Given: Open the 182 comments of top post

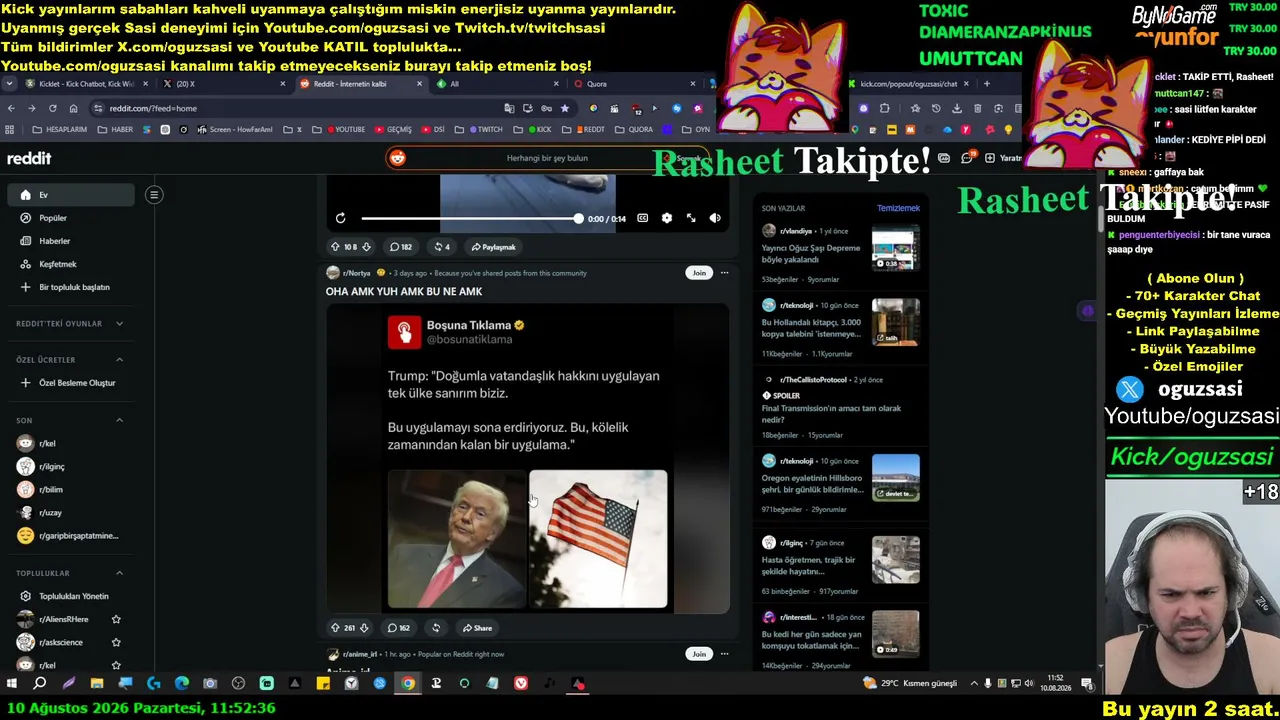Looking at the screenshot, I should pos(400,247).
